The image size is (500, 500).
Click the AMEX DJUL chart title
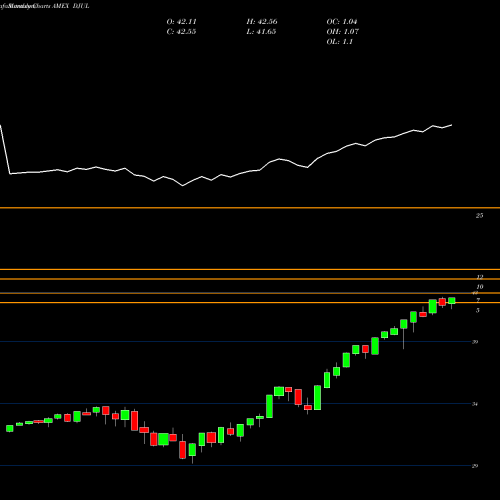pyautogui.click(x=70, y=6)
